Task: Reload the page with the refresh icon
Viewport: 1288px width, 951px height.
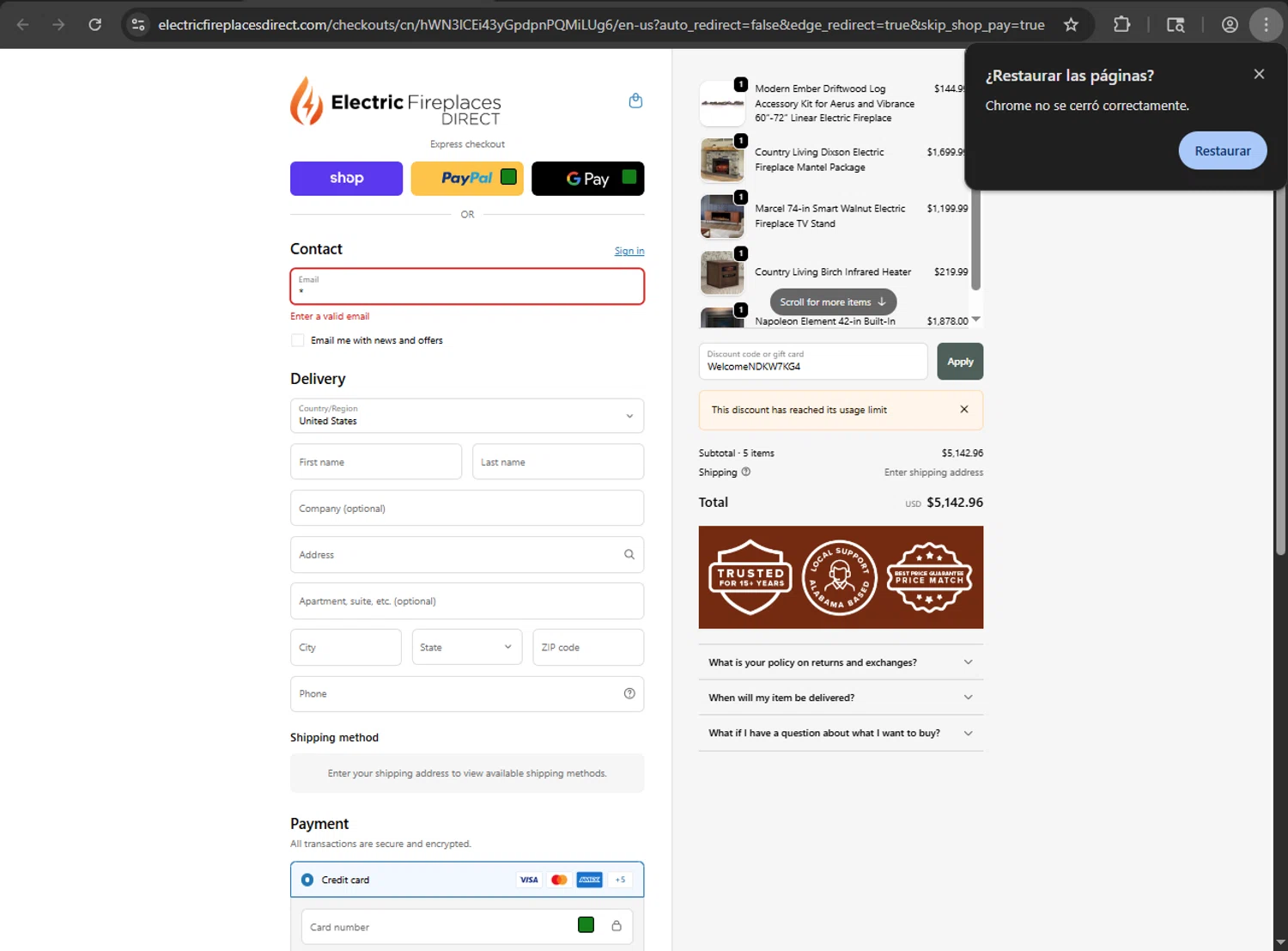Action: pos(95,25)
